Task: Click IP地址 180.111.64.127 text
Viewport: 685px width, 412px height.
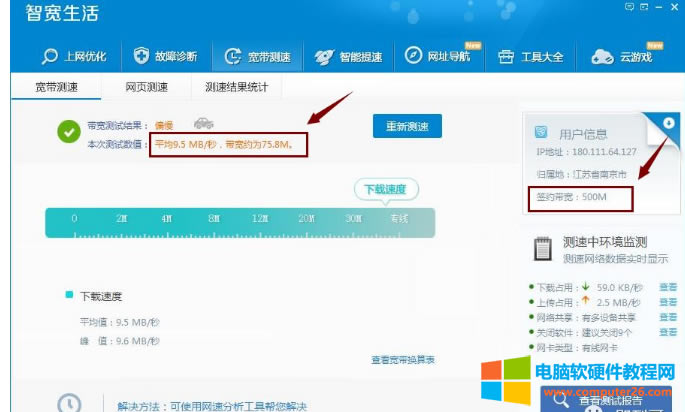Action: pyautogui.click(x=586, y=152)
